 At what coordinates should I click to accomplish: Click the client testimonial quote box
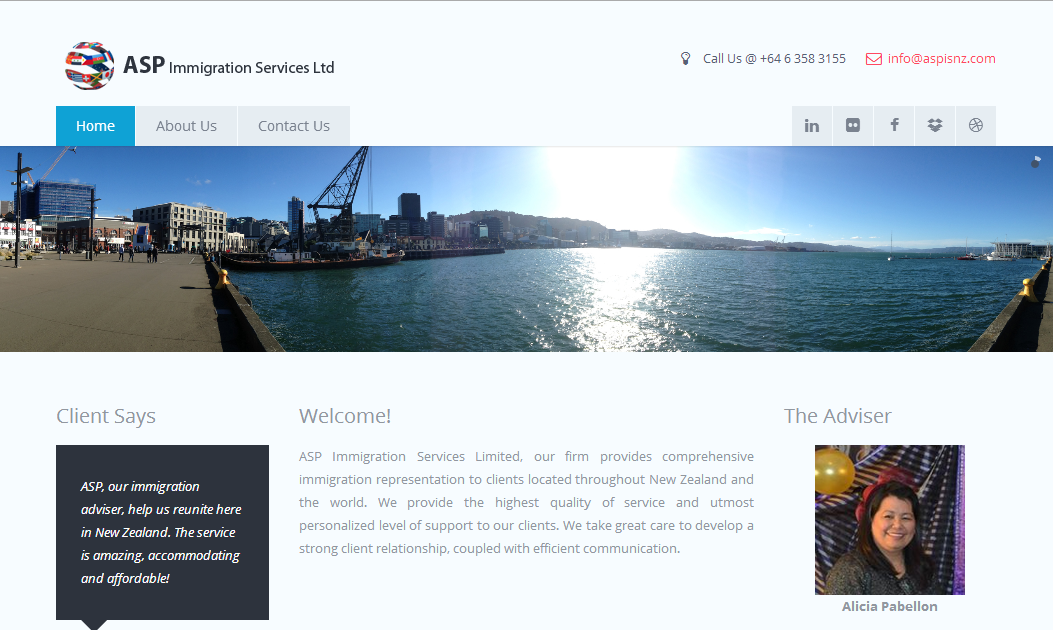(163, 533)
